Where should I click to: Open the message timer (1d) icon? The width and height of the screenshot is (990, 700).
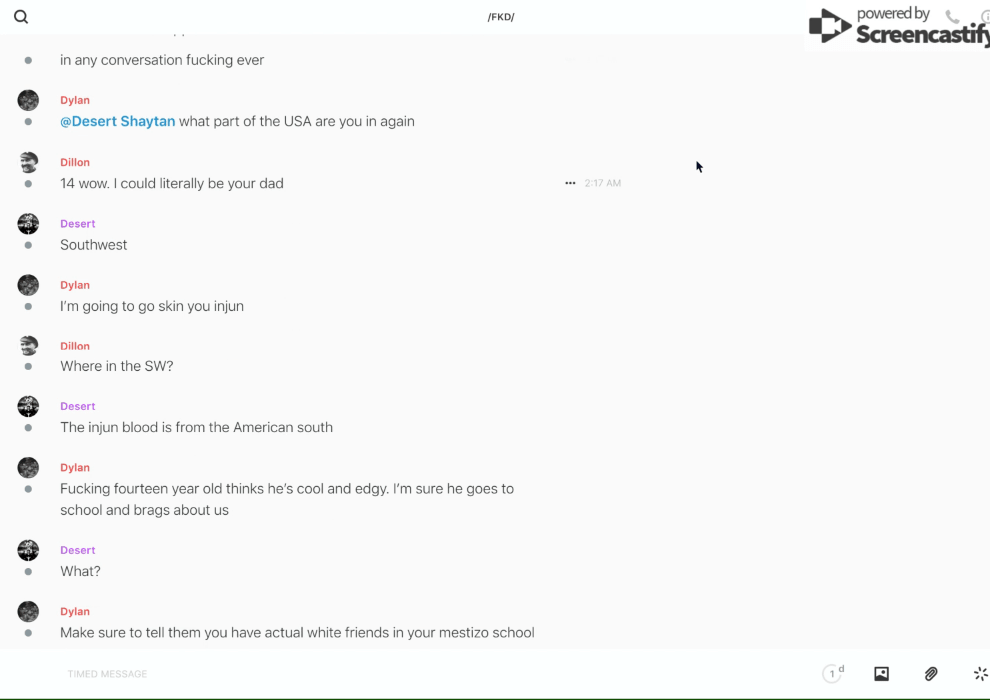[x=833, y=674]
